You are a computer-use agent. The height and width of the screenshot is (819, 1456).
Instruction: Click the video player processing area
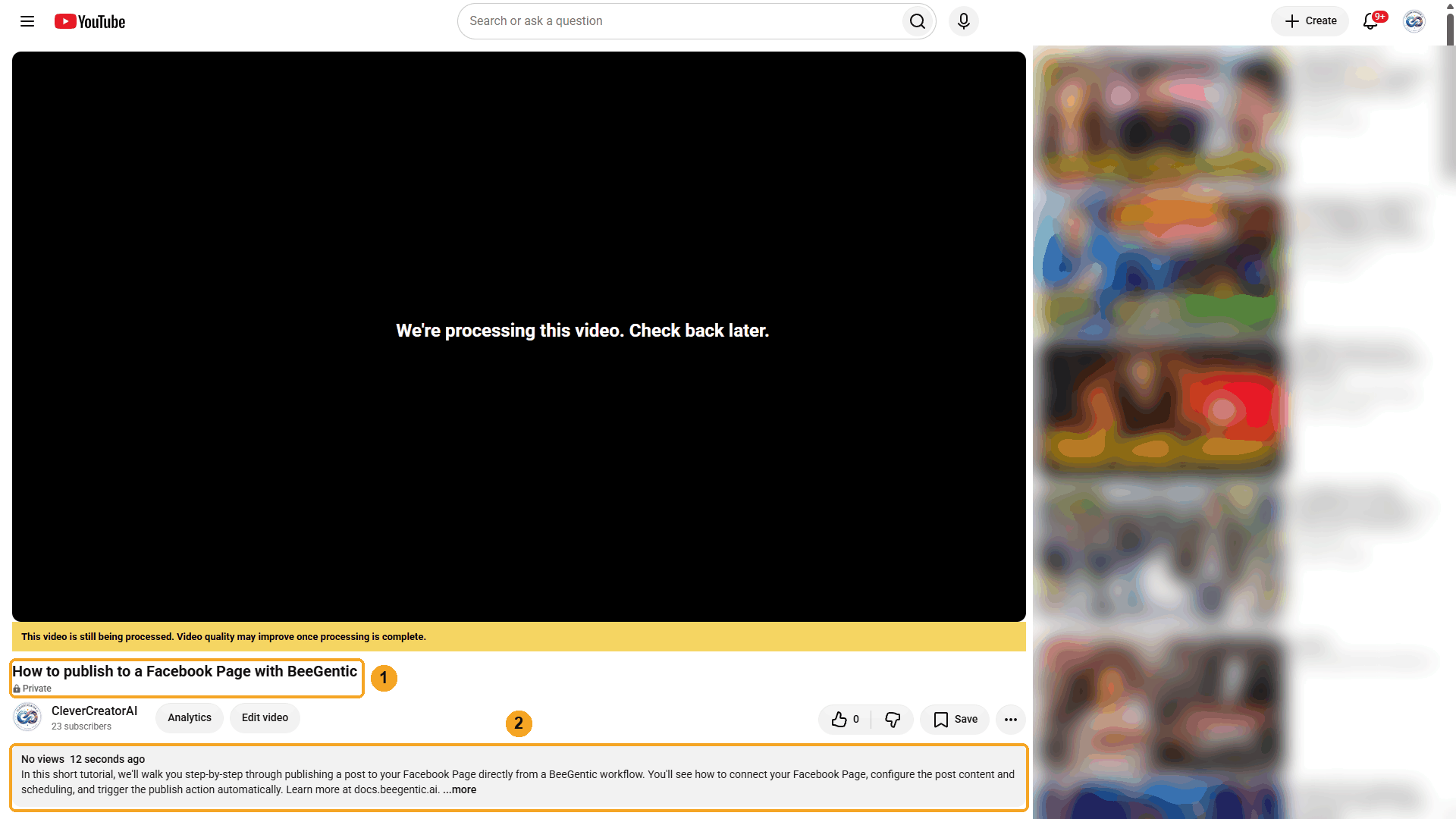click(x=519, y=337)
